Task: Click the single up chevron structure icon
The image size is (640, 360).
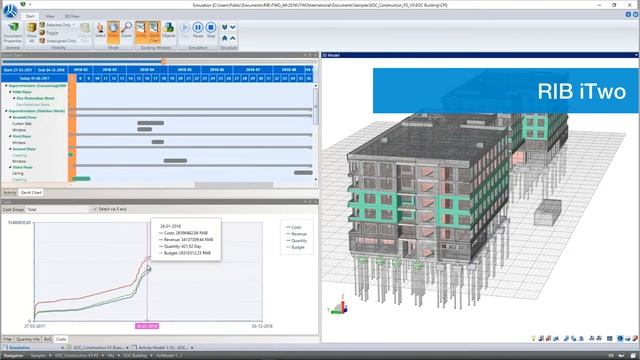Action: pyautogui.click(x=233, y=38)
